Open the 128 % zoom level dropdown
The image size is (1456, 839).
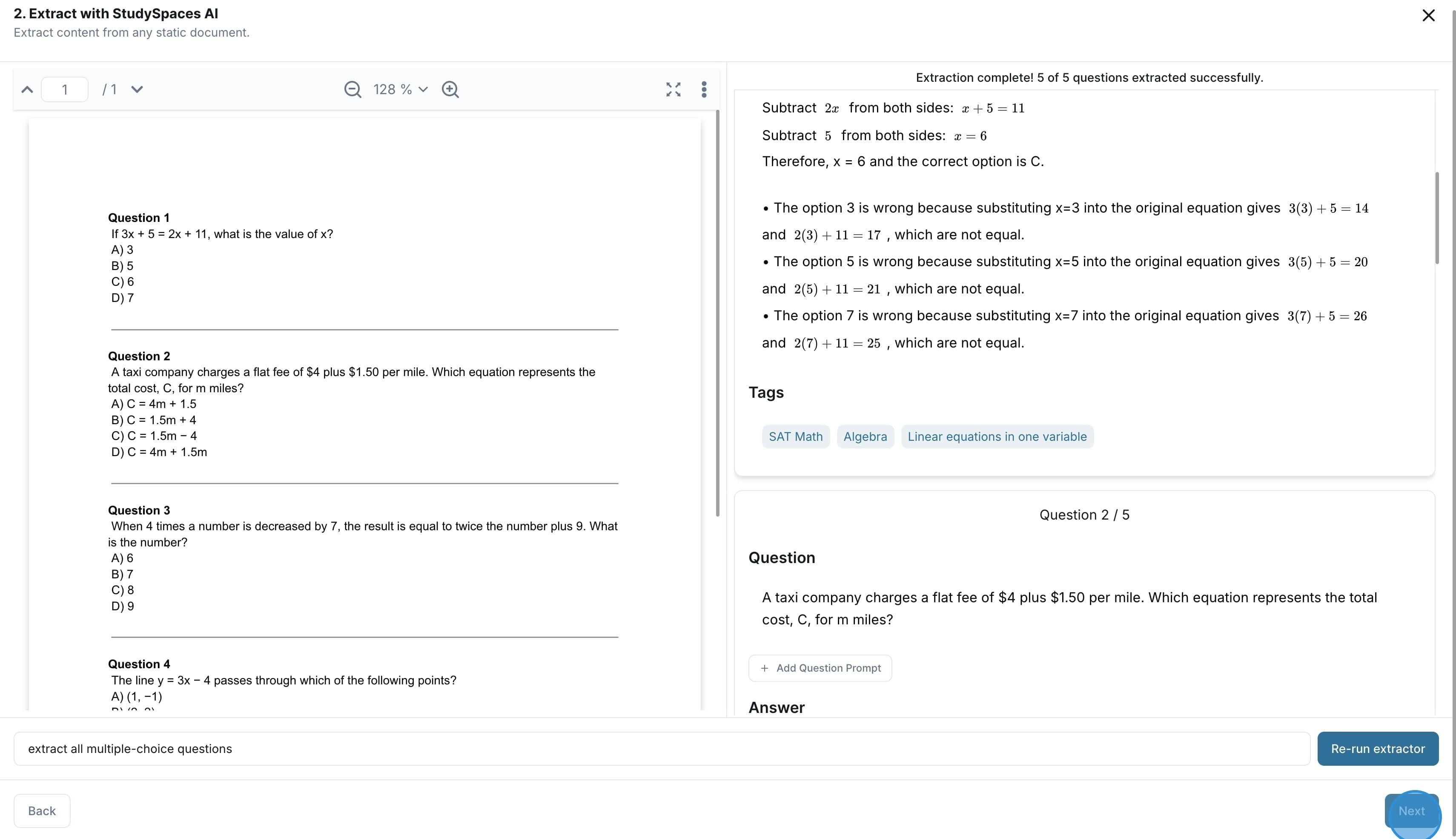click(401, 89)
